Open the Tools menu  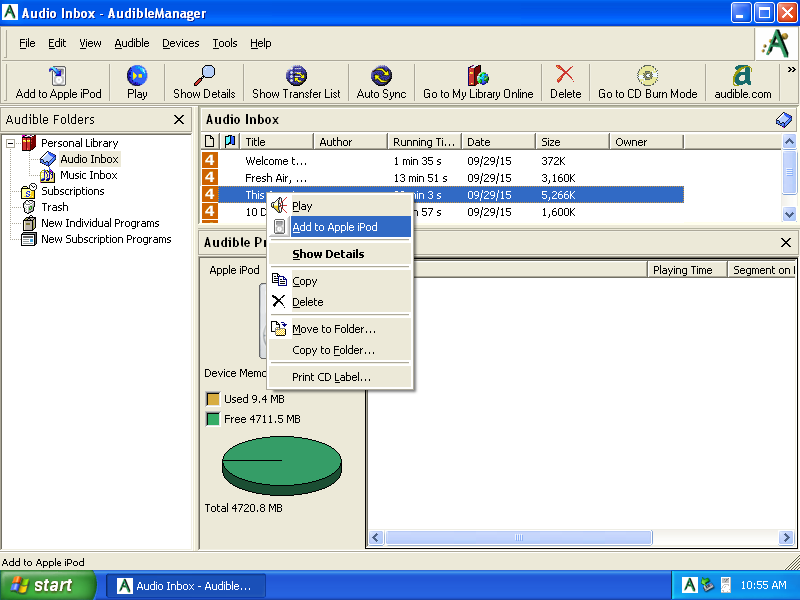click(x=225, y=43)
